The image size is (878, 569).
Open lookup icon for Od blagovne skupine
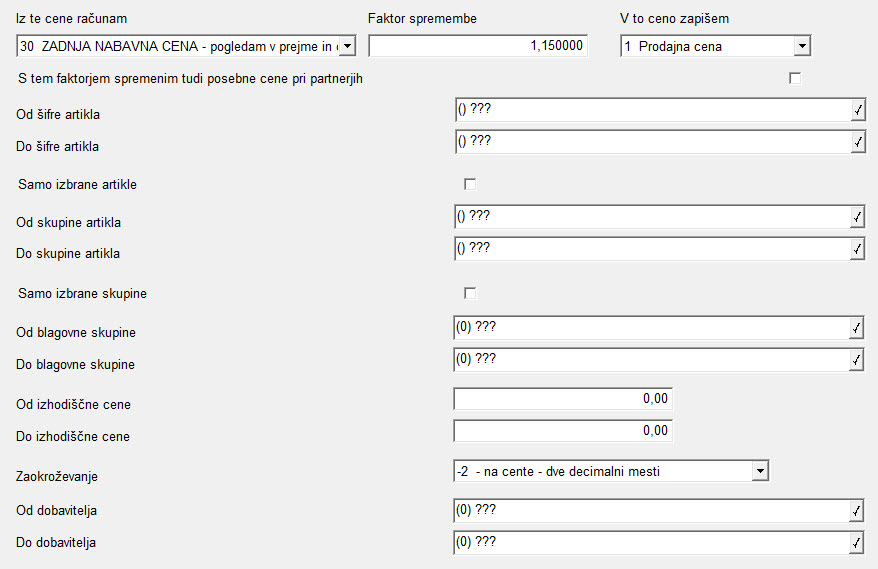(x=856, y=328)
